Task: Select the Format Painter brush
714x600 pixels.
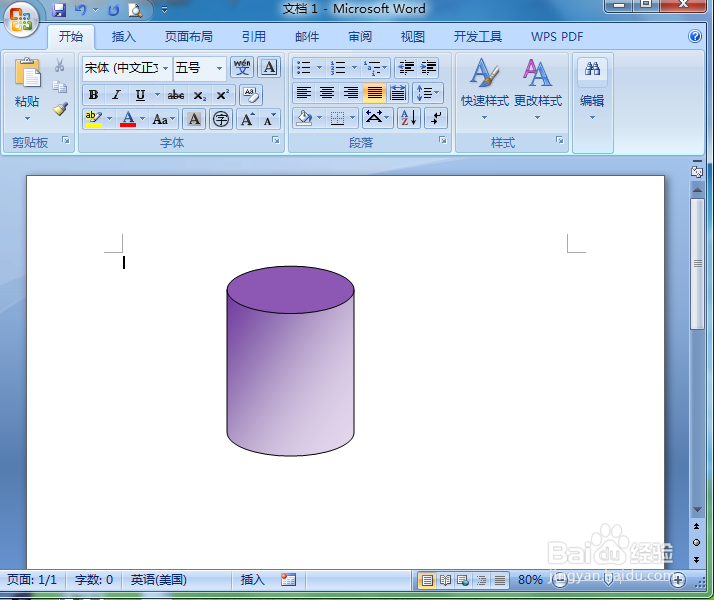Action: (x=60, y=108)
